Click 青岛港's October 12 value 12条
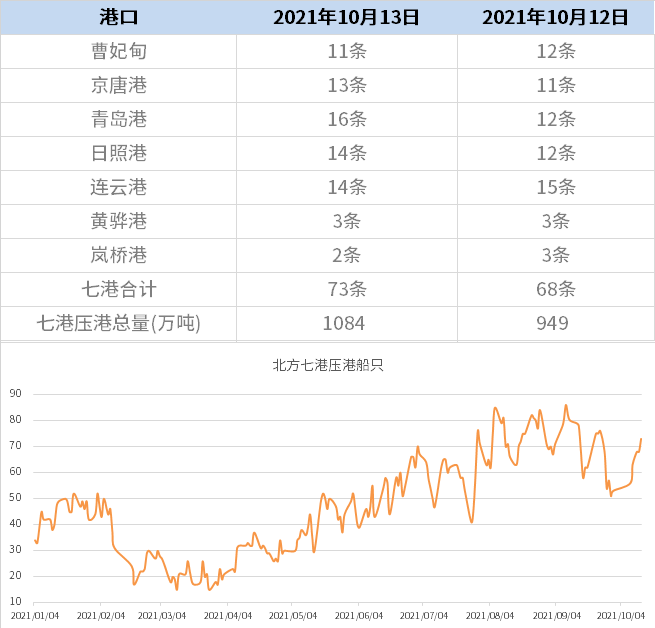 pos(556,119)
